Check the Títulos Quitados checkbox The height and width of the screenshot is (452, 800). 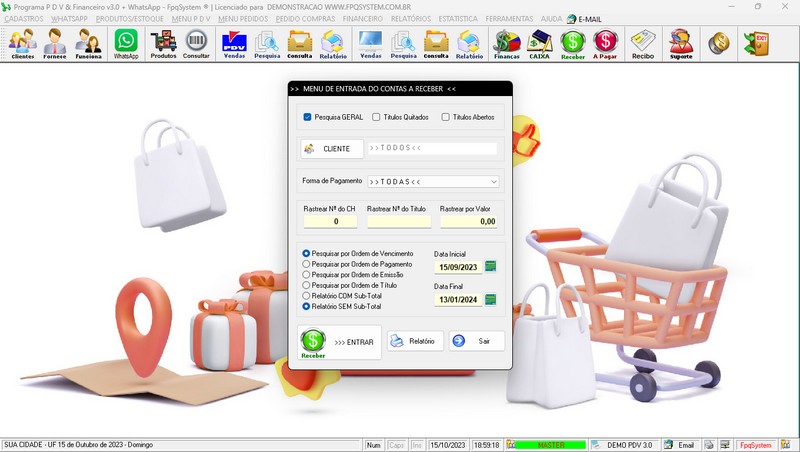click(376, 117)
